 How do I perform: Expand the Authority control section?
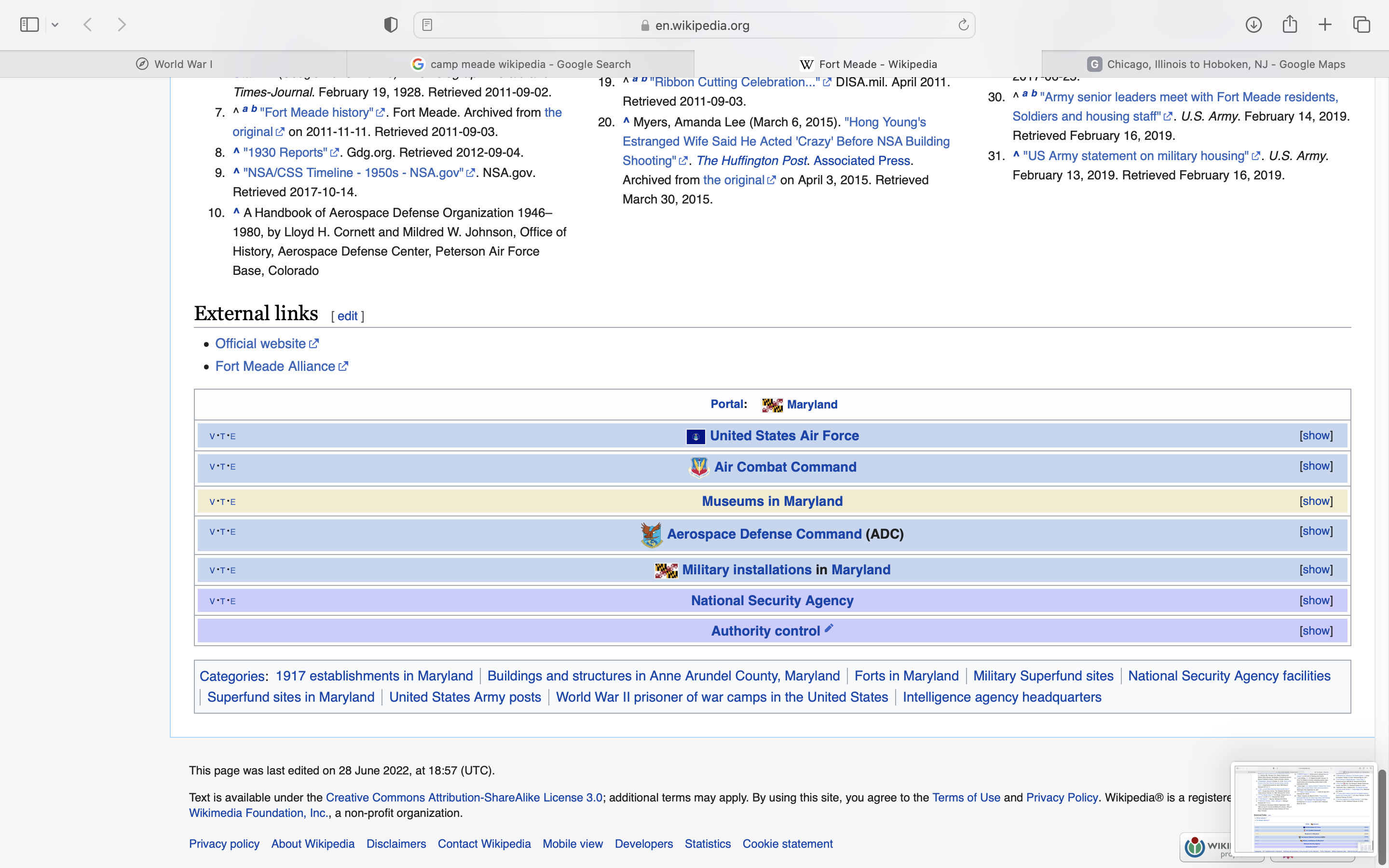pos(1316,631)
